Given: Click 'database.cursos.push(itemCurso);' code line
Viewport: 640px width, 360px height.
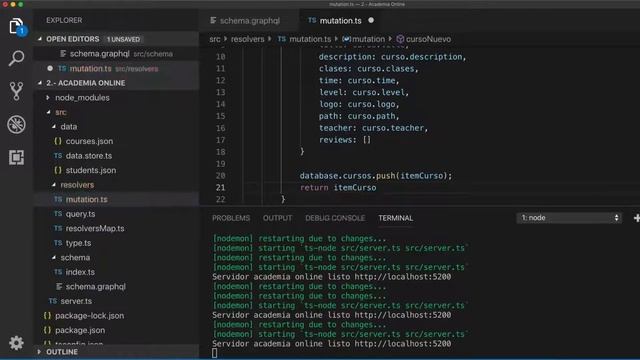Looking at the screenshot, I should point(376,176).
